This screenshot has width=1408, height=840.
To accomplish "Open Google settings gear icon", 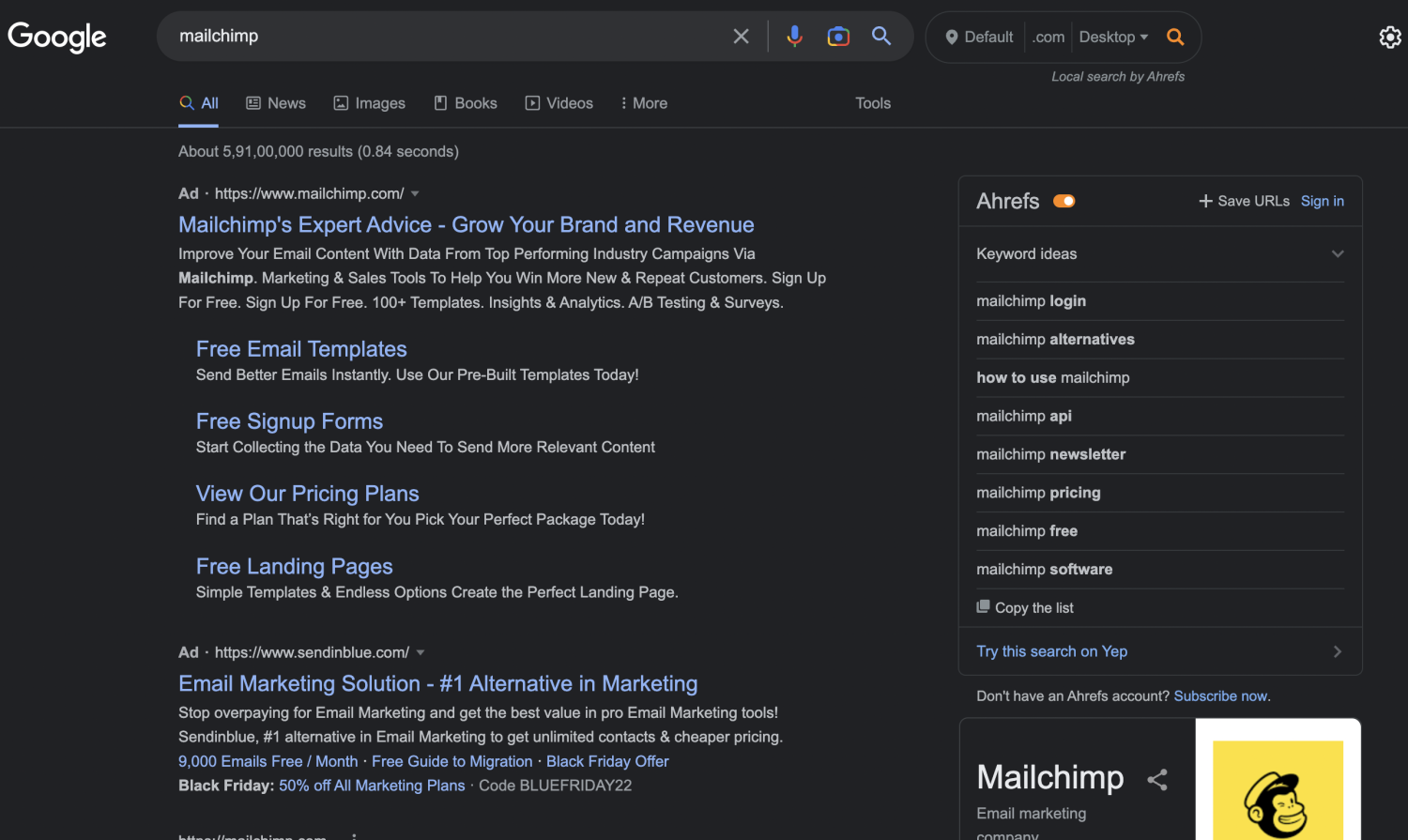I will pyautogui.click(x=1389, y=38).
